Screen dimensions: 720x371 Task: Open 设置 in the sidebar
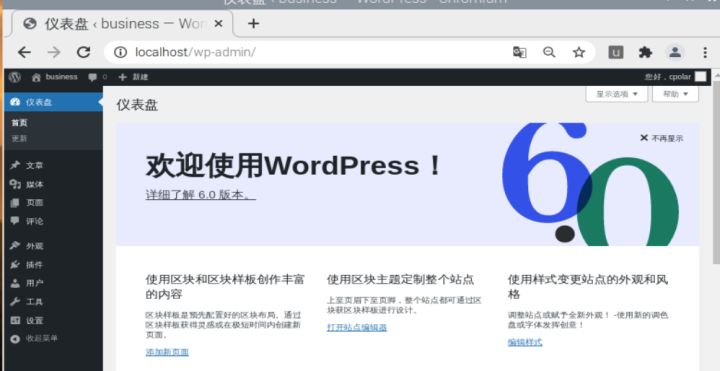(53, 320)
